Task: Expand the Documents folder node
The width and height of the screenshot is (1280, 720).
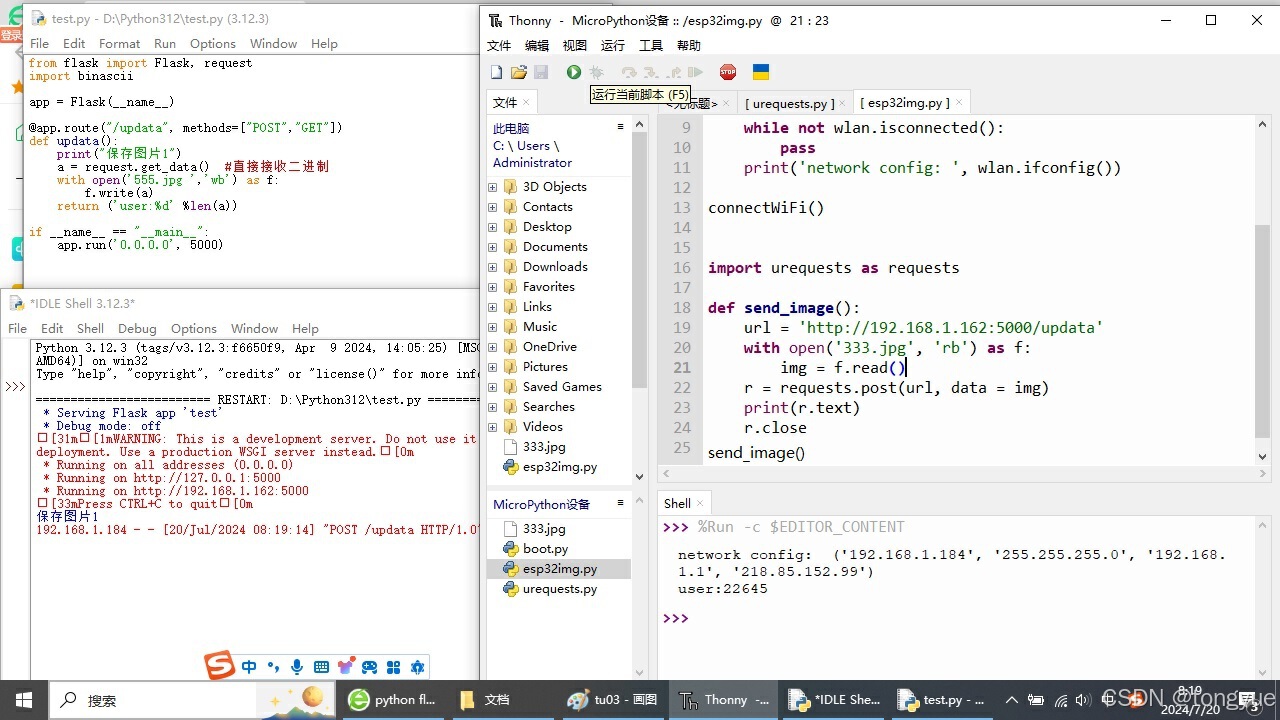Action: pos(492,247)
